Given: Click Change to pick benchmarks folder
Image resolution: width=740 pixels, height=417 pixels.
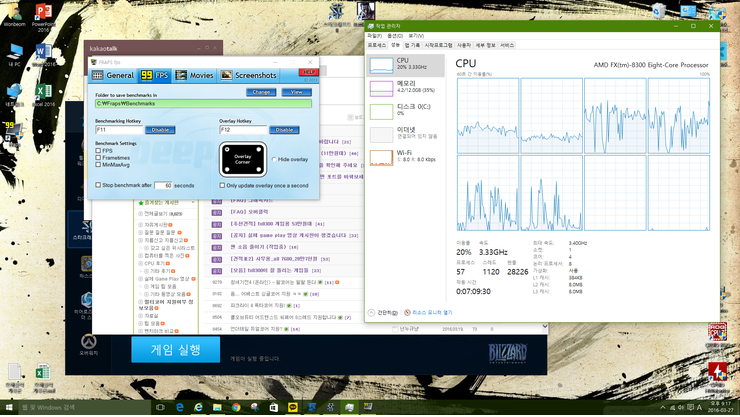Looking at the screenshot, I should [261, 92].
